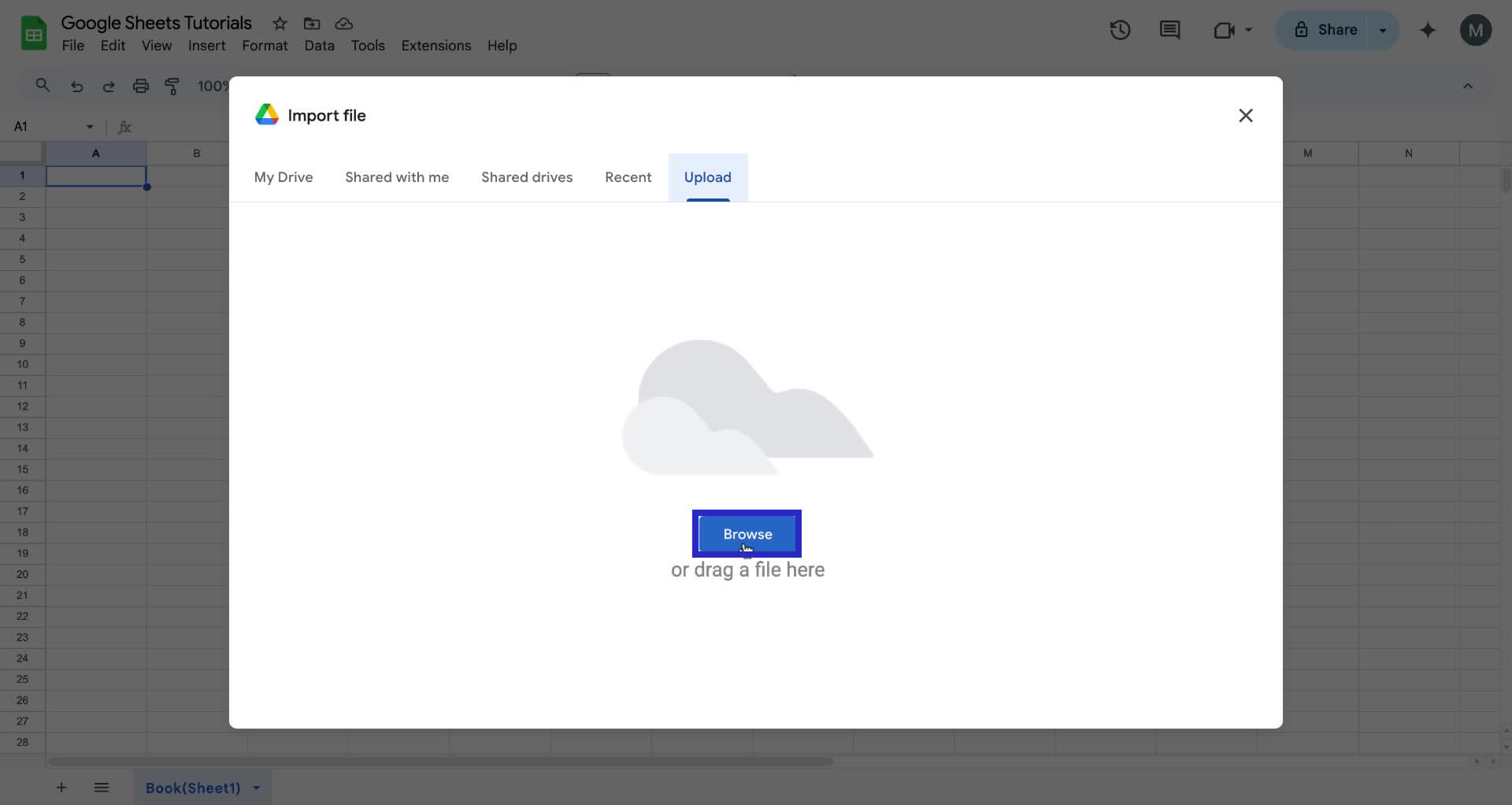This screenshot has width=1512, height=805.
Task: Collapse the toolbar with chevron arrow
Action: 1468,86
